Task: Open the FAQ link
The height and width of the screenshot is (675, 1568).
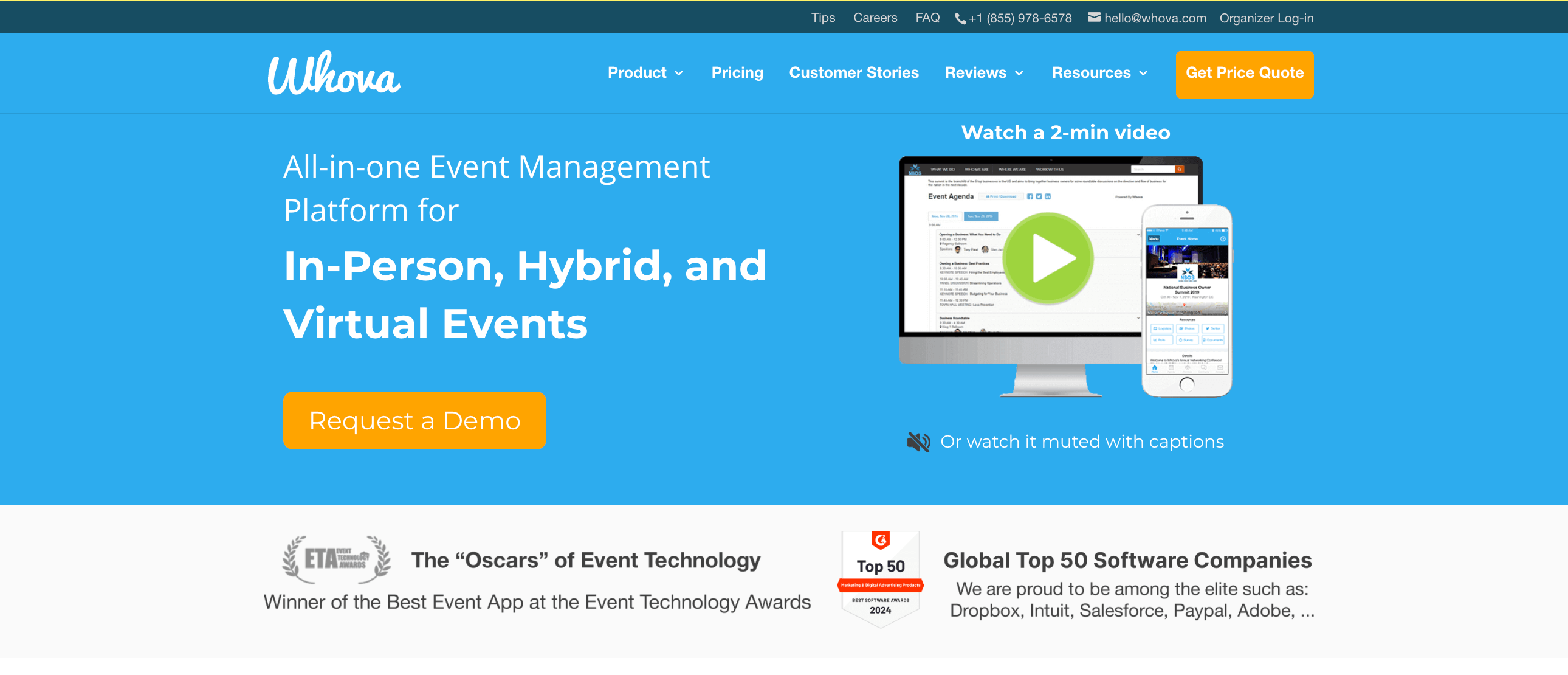Action: tap(927, 18)
